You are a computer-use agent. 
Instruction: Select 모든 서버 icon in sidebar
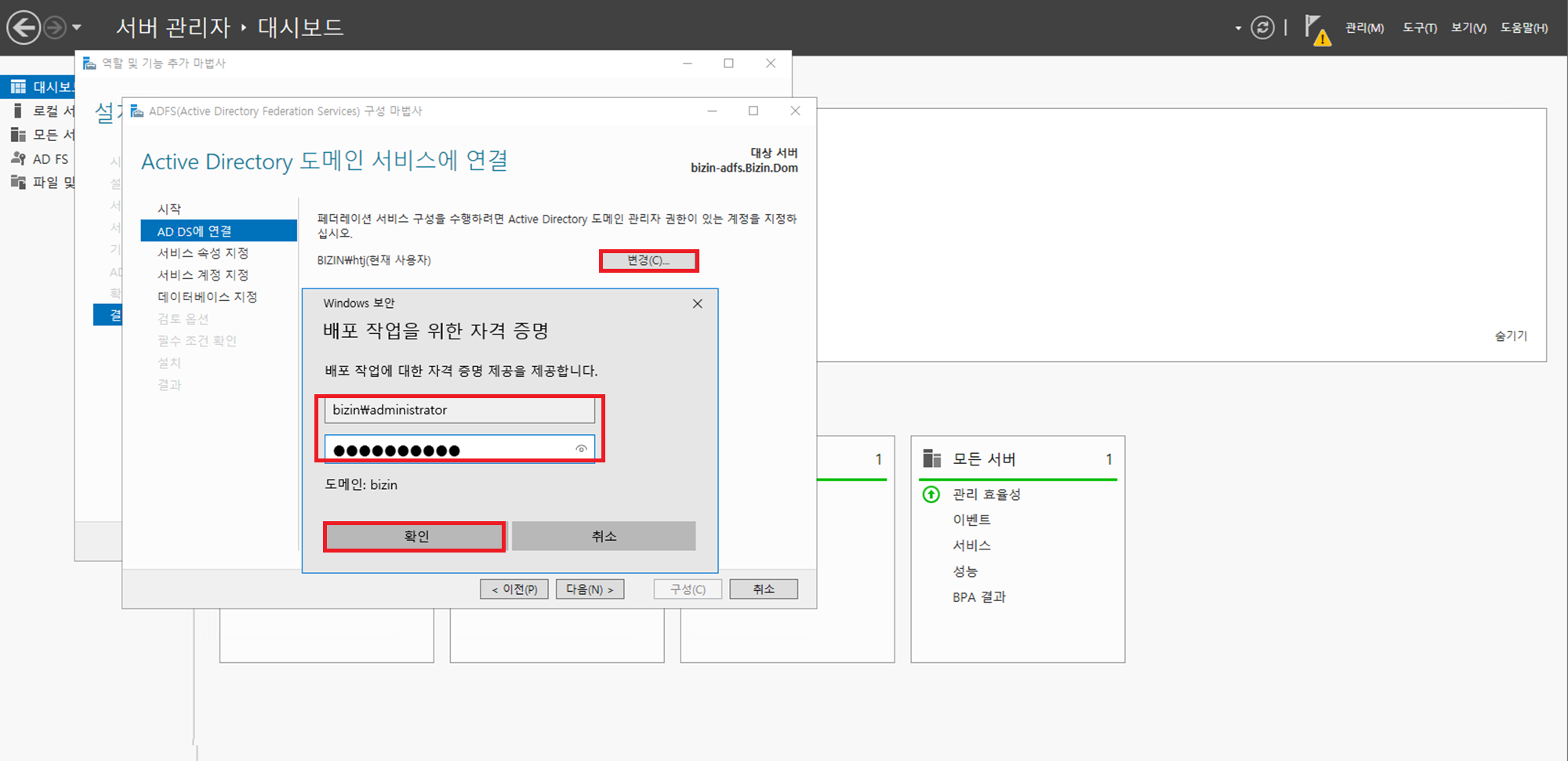[x=18, y=135]
